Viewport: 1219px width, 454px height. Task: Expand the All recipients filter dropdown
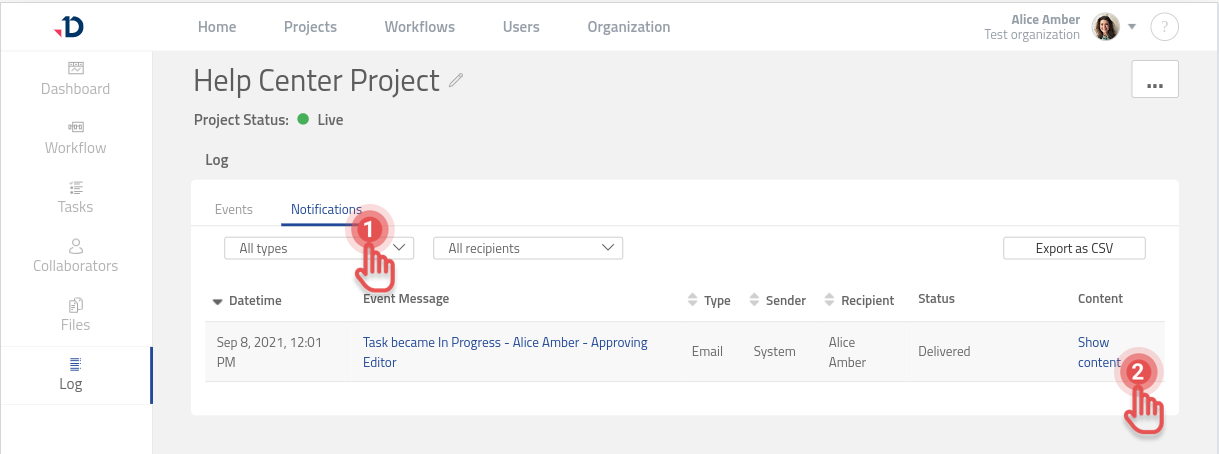(x=527, y=248)
